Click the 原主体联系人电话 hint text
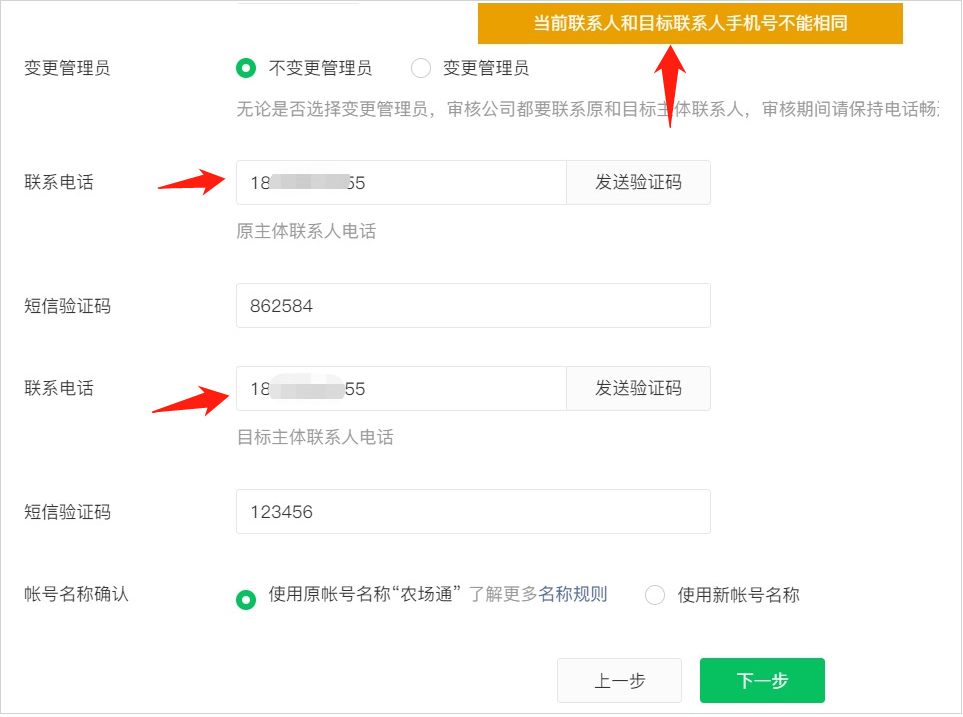 pyautogui.click(x=306, y=231)
